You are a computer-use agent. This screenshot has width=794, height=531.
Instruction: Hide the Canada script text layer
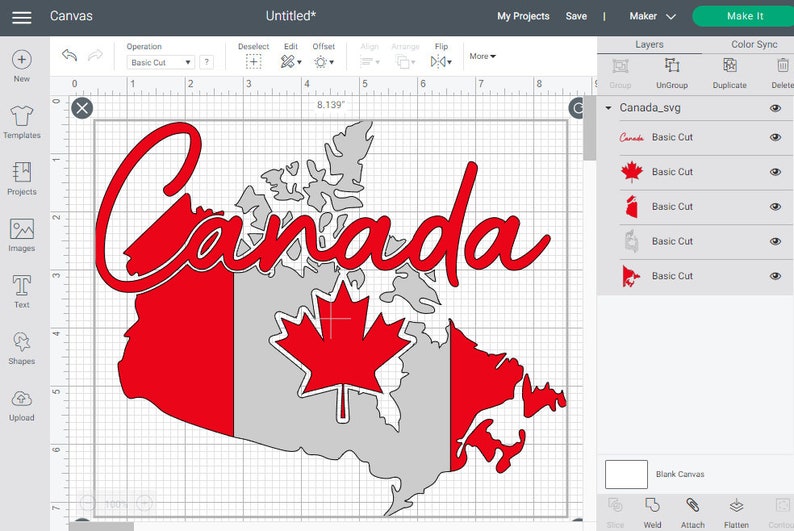pos(775,137)
